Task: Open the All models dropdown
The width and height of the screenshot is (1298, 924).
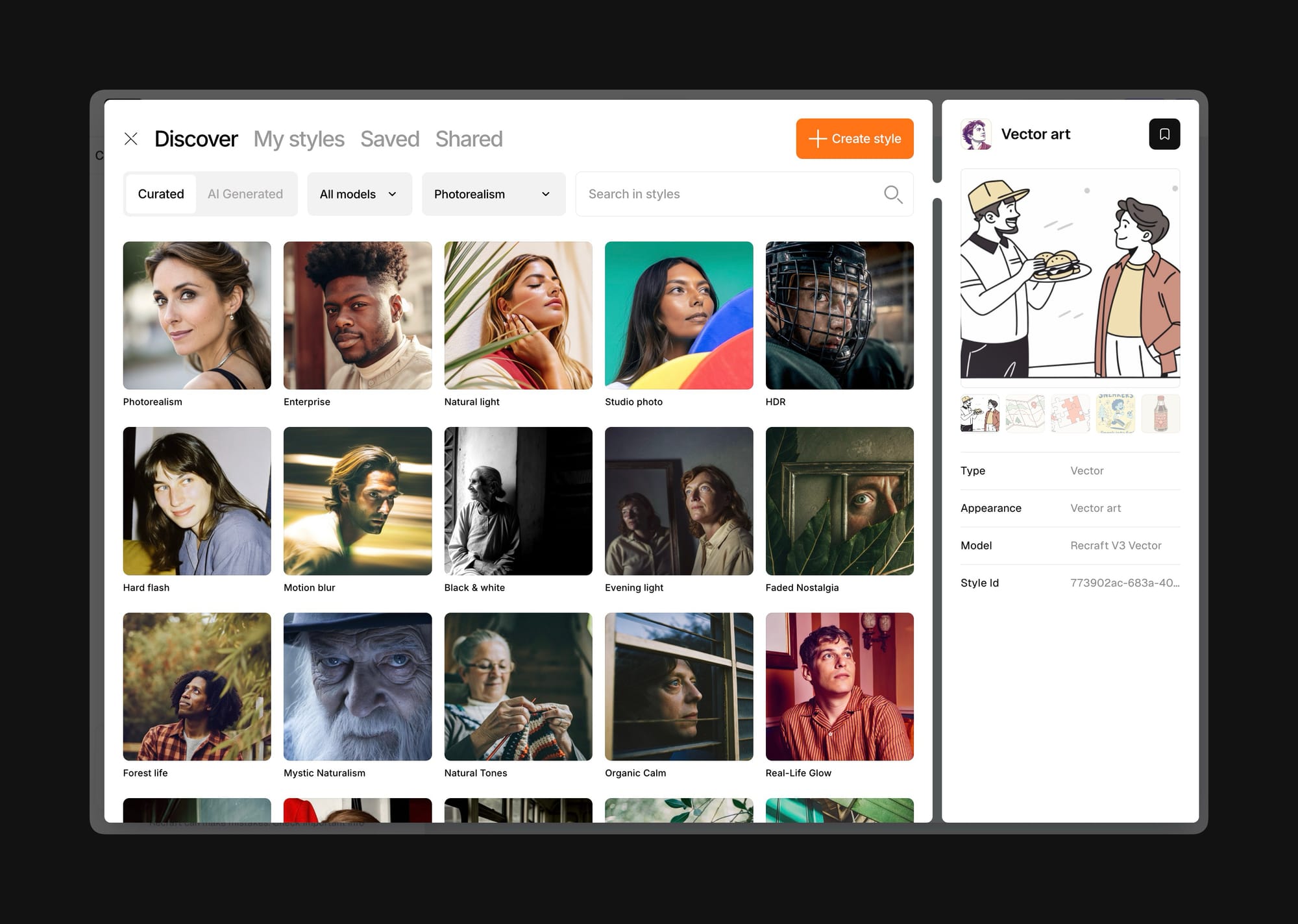Action: [x=359, y=194]
